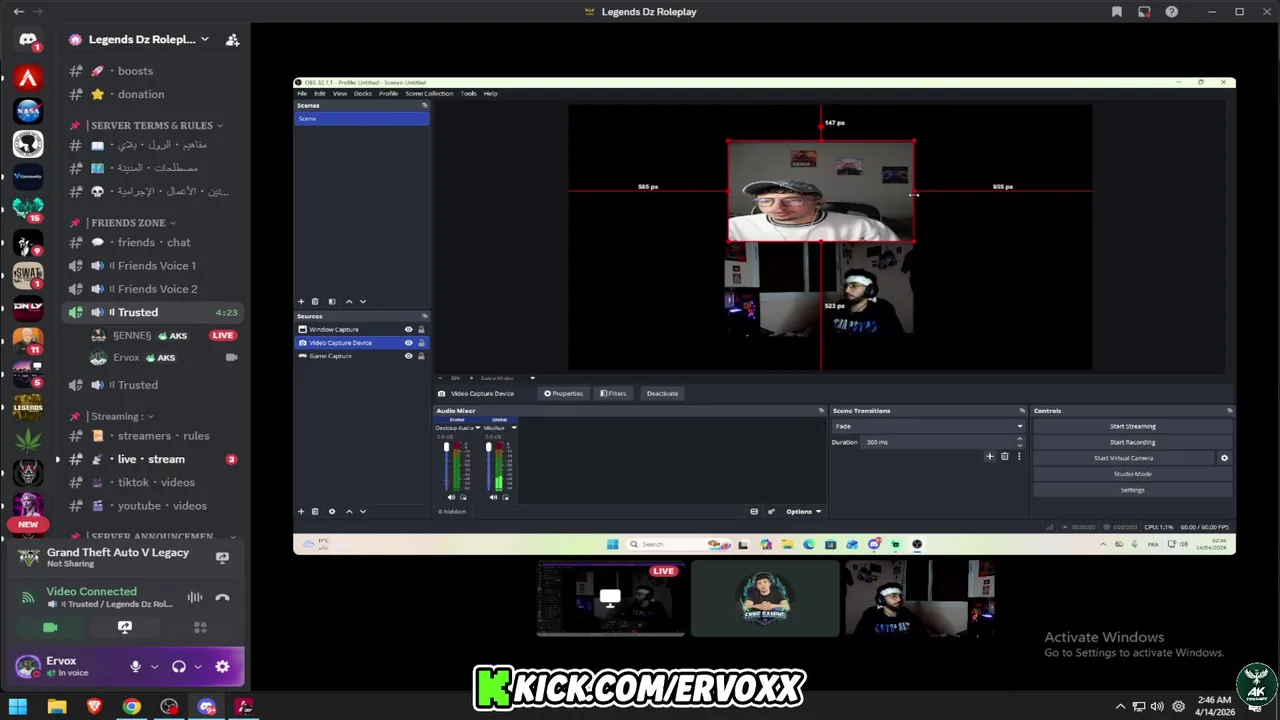Open the OBS Scene Collection menu
The height and width of the screenshot is (720, 1280).
coord(430,93)
